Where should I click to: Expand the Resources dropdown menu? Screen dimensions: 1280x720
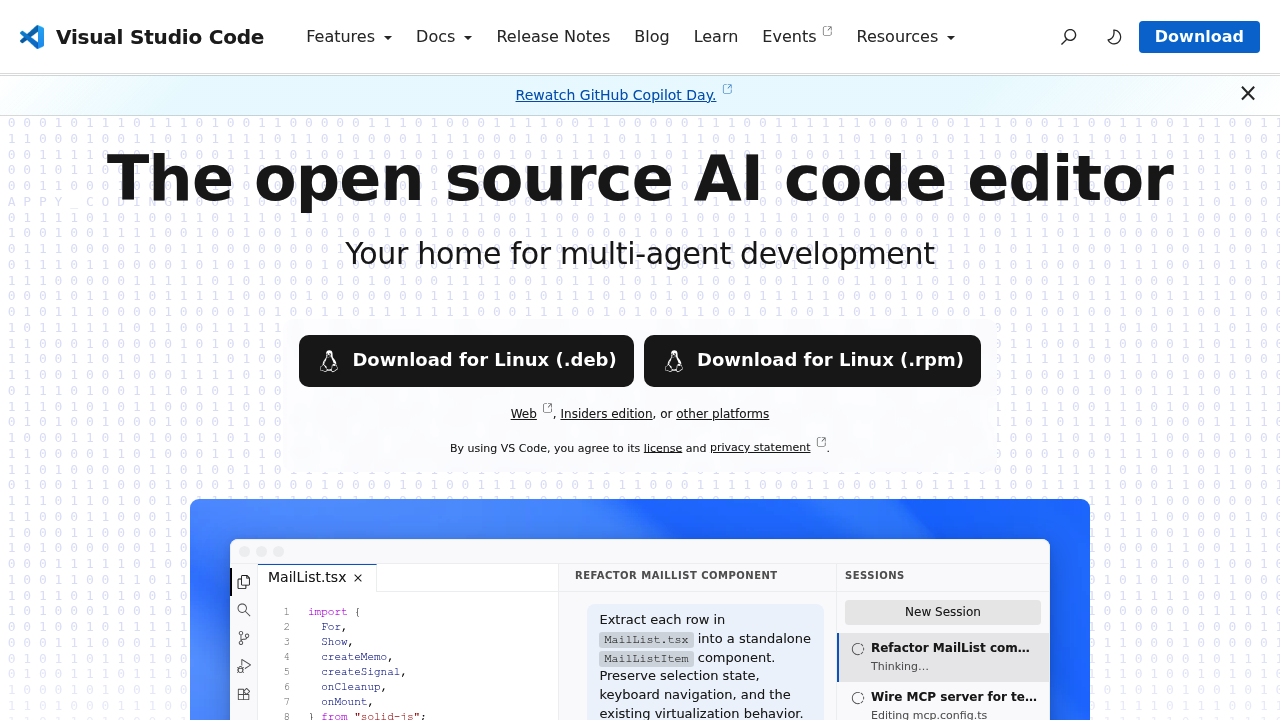(906, 37)
